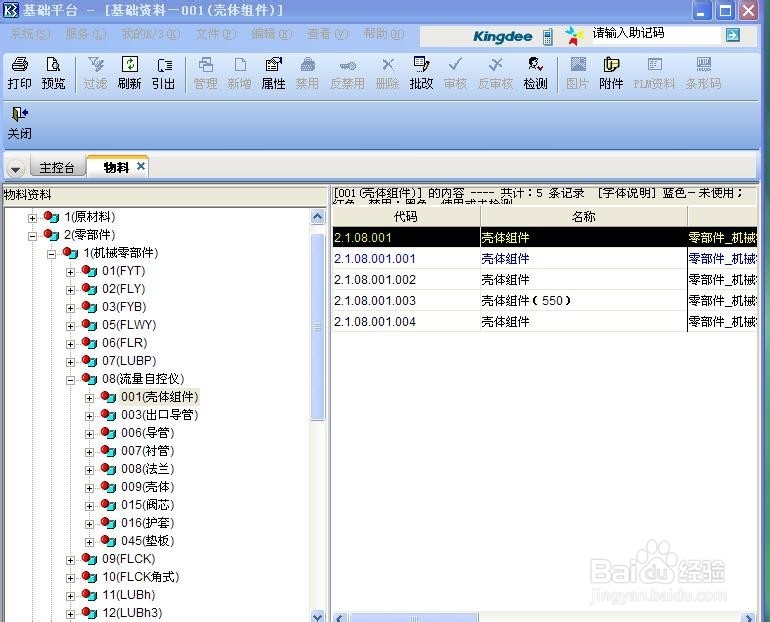The height and width of the screenshot is (622, 770).
Task: Open the 服务(L) menu
Action: (x=86, y=34)
